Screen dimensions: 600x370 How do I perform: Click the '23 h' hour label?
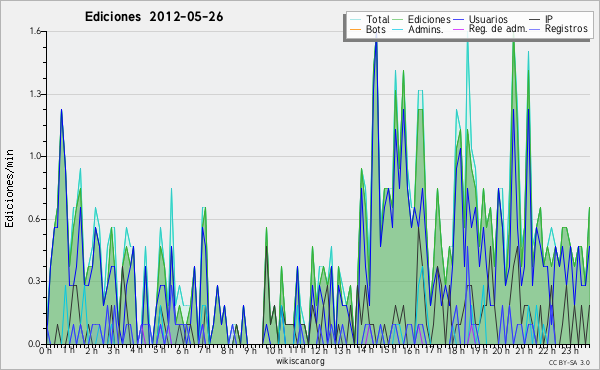pyautogui.click(x=569, y=351)
